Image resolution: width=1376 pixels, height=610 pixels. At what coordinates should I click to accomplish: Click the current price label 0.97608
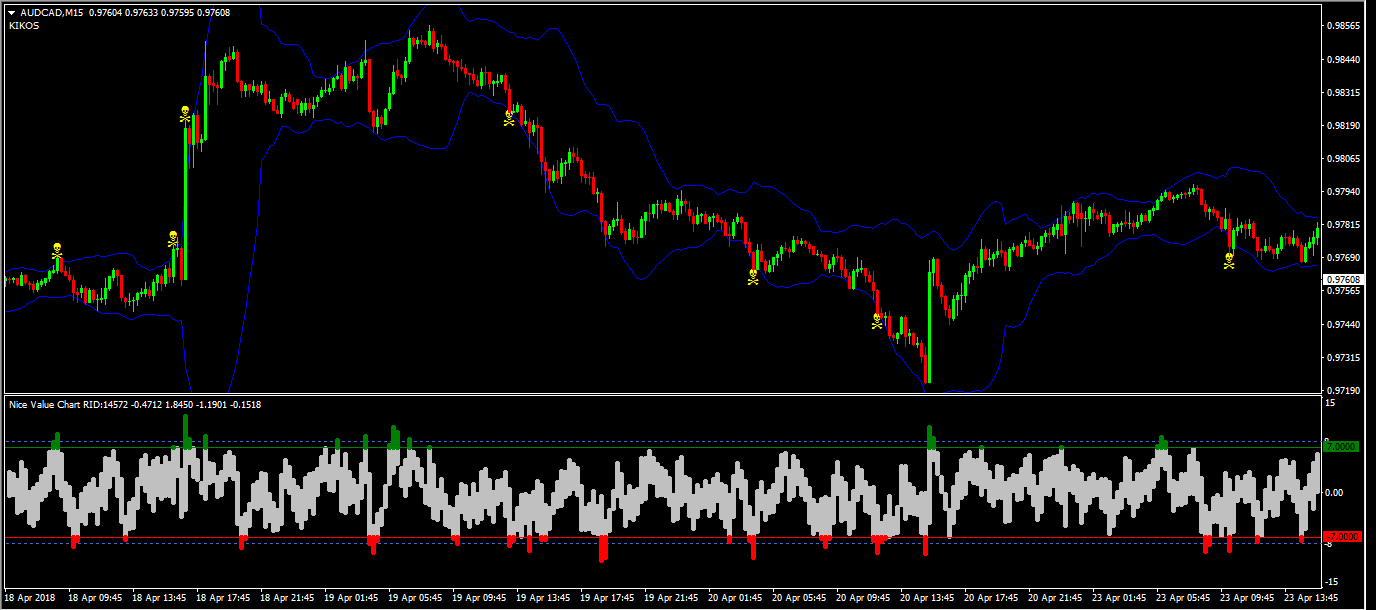(1342, 280)
